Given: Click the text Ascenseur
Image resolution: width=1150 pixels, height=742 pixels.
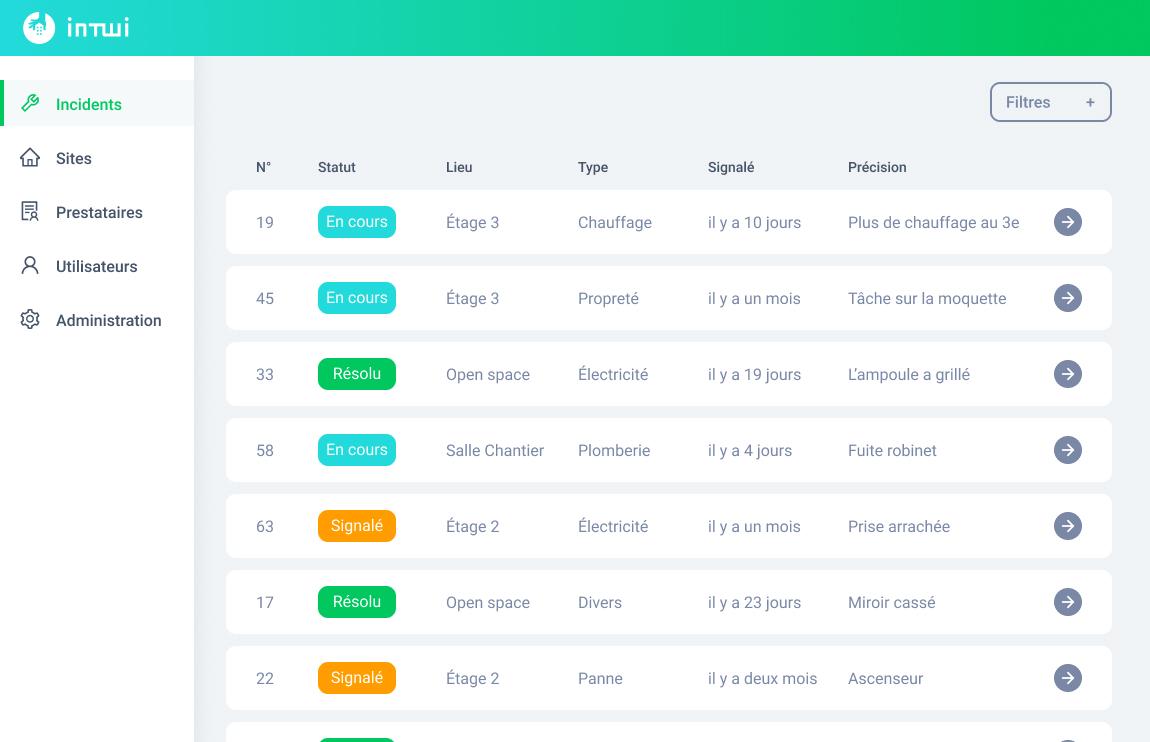Looking at the screenshot, I should 885,678.
